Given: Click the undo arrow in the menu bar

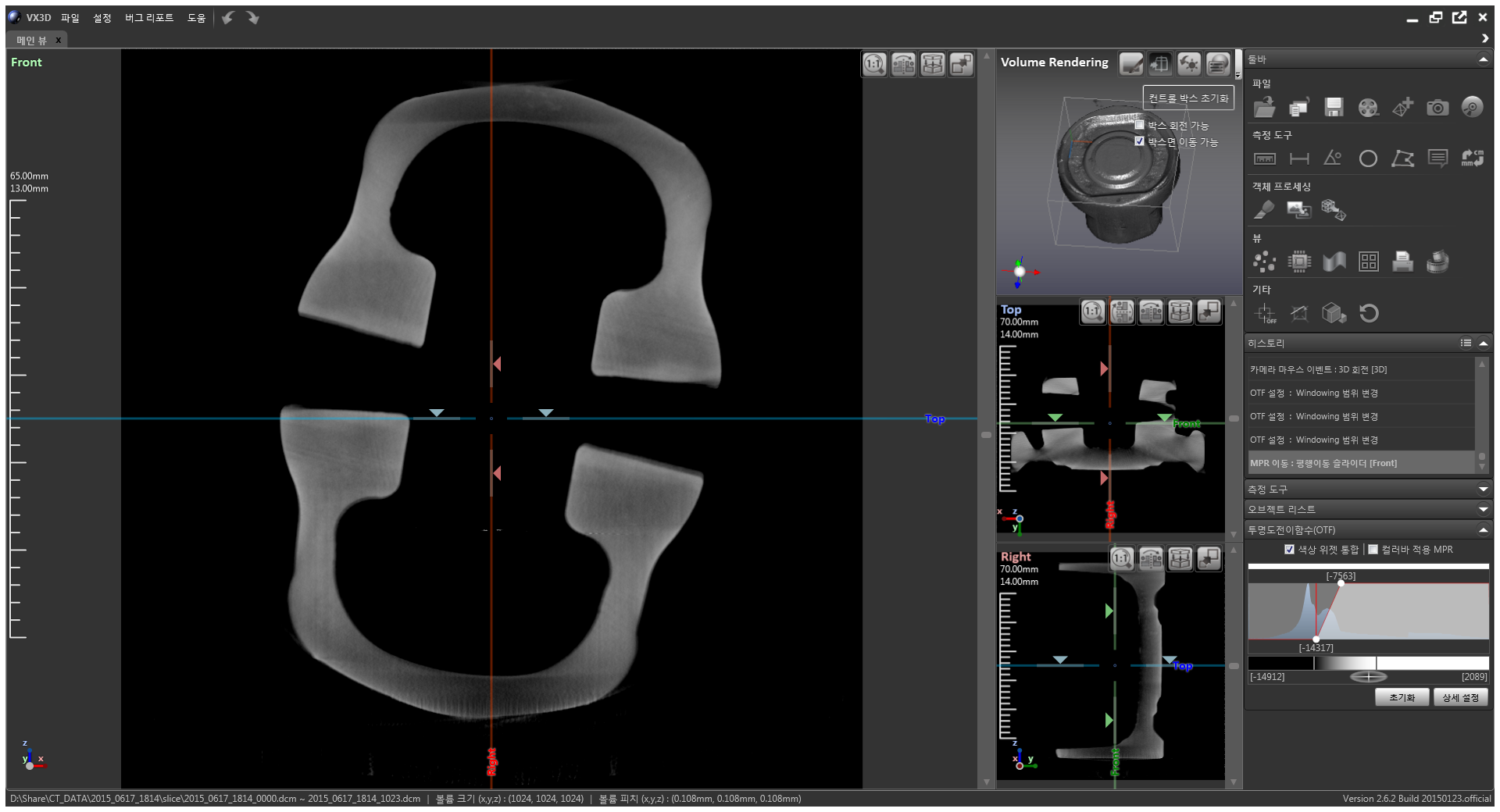Looking at the screenshot, I should pos(227,17).
